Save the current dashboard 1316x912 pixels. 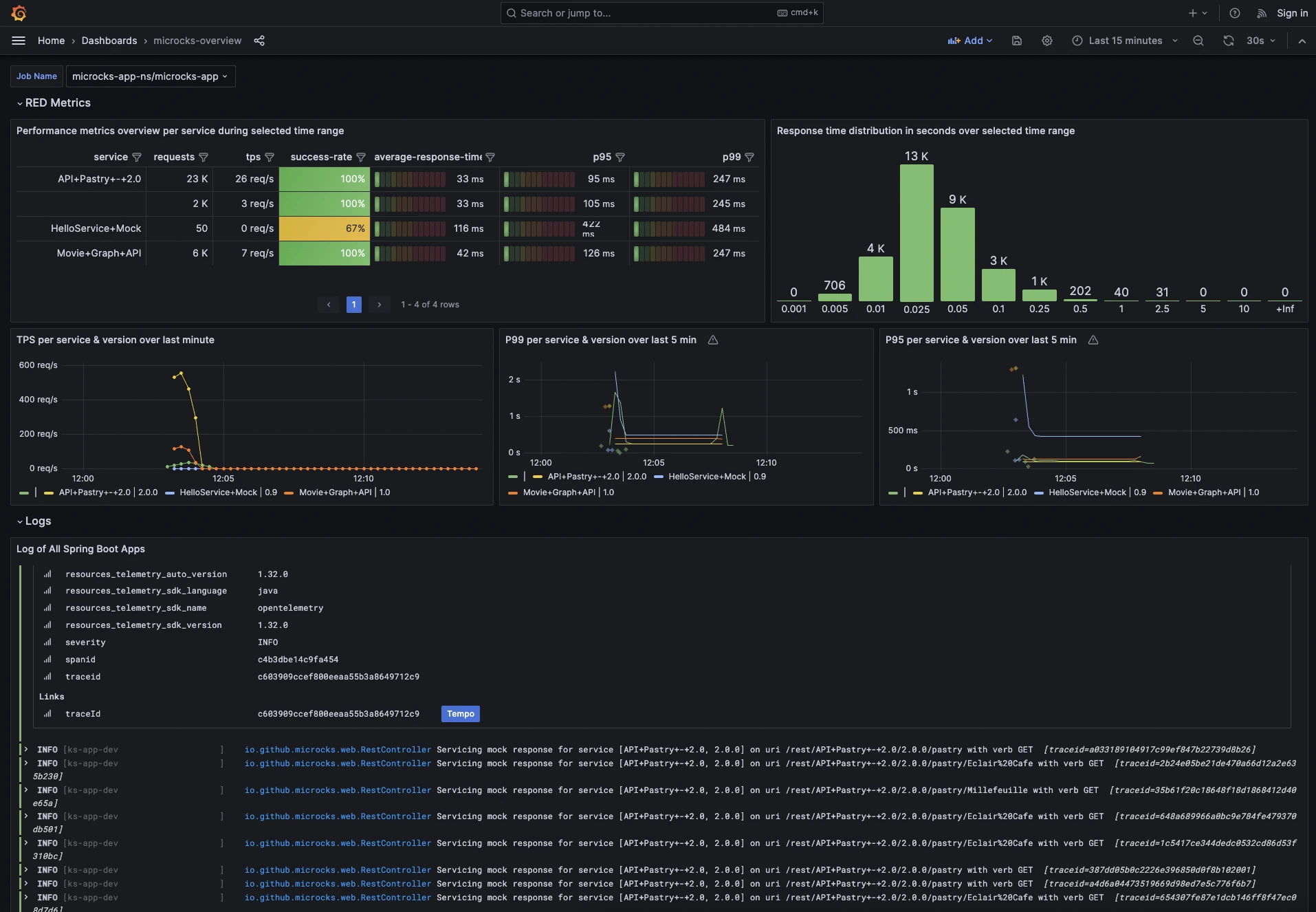(1016, 41)
